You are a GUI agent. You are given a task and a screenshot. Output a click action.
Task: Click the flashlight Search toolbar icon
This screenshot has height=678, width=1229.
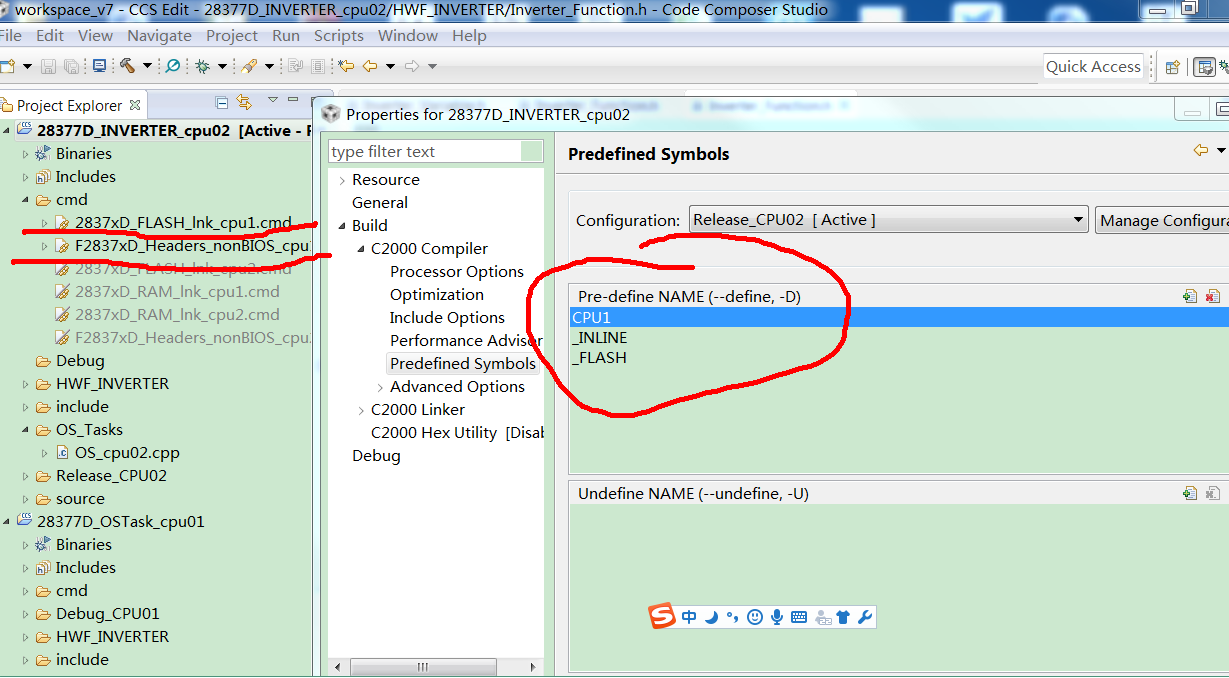(250, 66)
